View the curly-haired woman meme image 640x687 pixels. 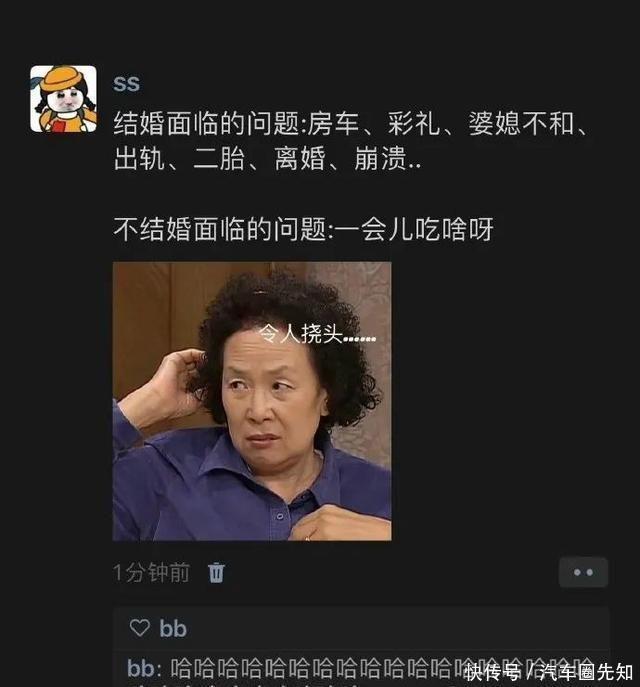tap(252, 401)
